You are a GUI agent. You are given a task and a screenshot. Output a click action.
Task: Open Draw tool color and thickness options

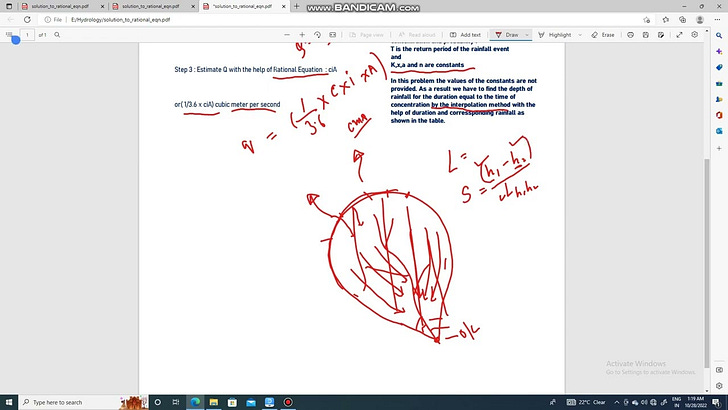point(527,35)
